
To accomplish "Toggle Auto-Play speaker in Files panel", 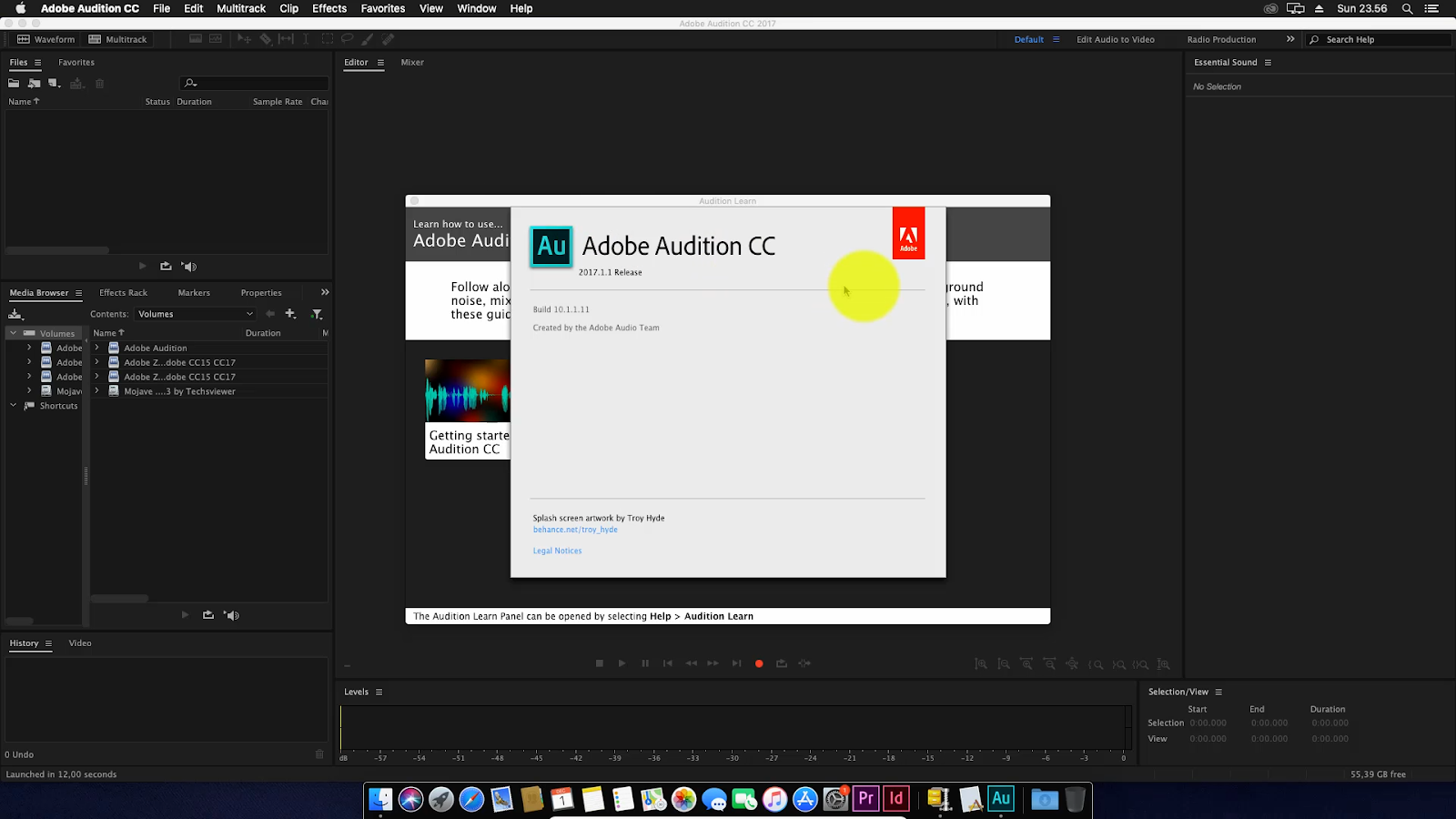I will point(189,267).
